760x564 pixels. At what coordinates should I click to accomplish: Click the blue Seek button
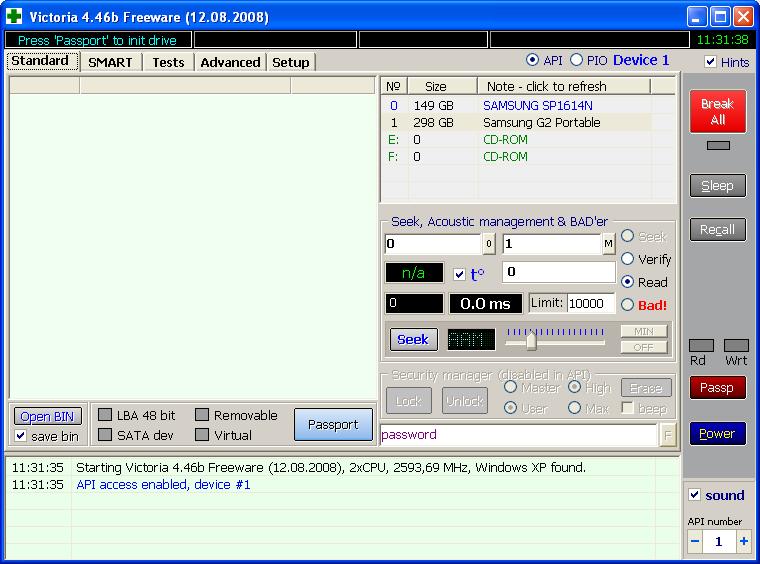click(x=413, y=340)
